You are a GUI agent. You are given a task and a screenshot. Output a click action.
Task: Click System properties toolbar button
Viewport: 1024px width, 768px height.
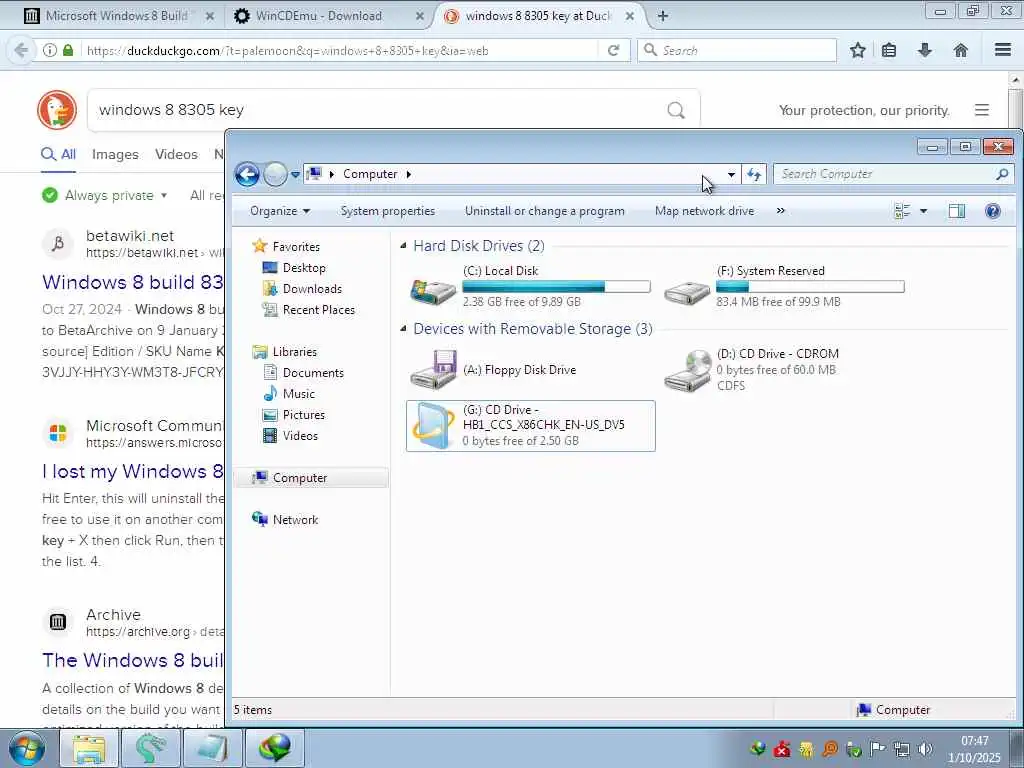pos(388,211)
